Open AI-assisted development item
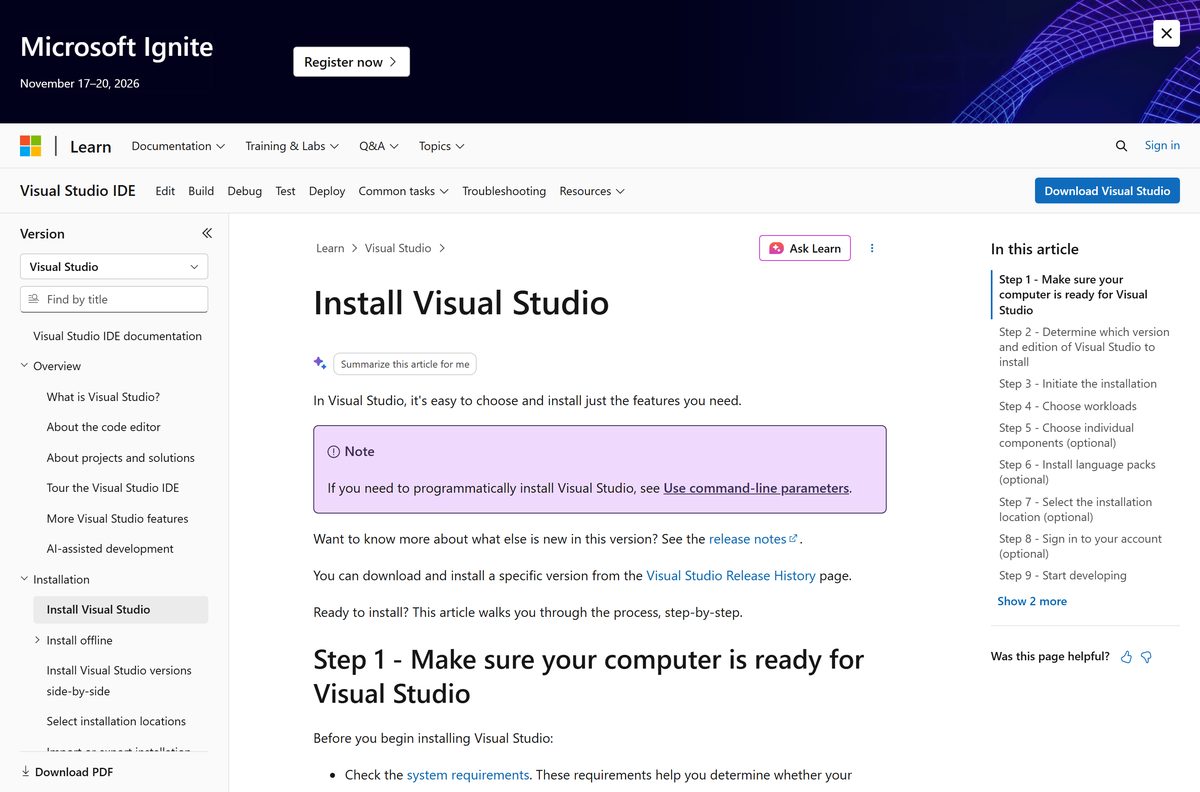1200x792 pixels. pyautogui.click(x=110, y=549)
